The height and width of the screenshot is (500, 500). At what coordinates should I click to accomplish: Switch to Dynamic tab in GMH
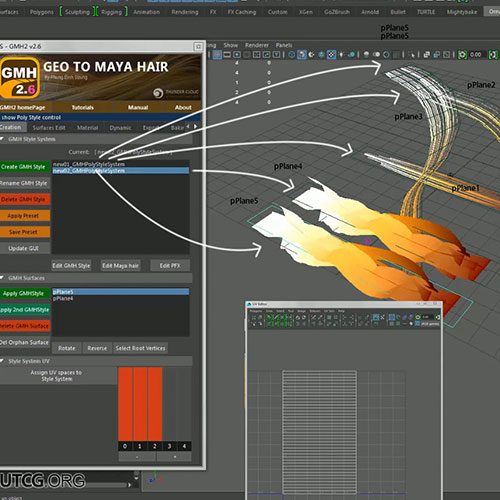coord(120,128)
